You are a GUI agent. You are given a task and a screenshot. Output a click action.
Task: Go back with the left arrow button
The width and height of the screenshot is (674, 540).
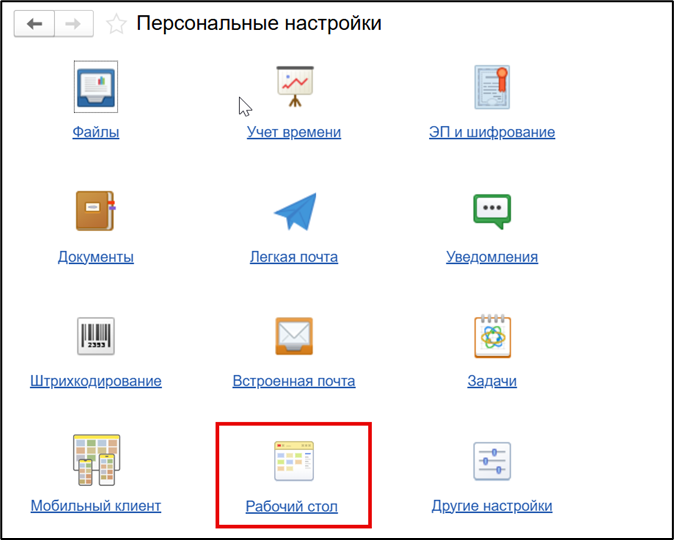(34, 24)
